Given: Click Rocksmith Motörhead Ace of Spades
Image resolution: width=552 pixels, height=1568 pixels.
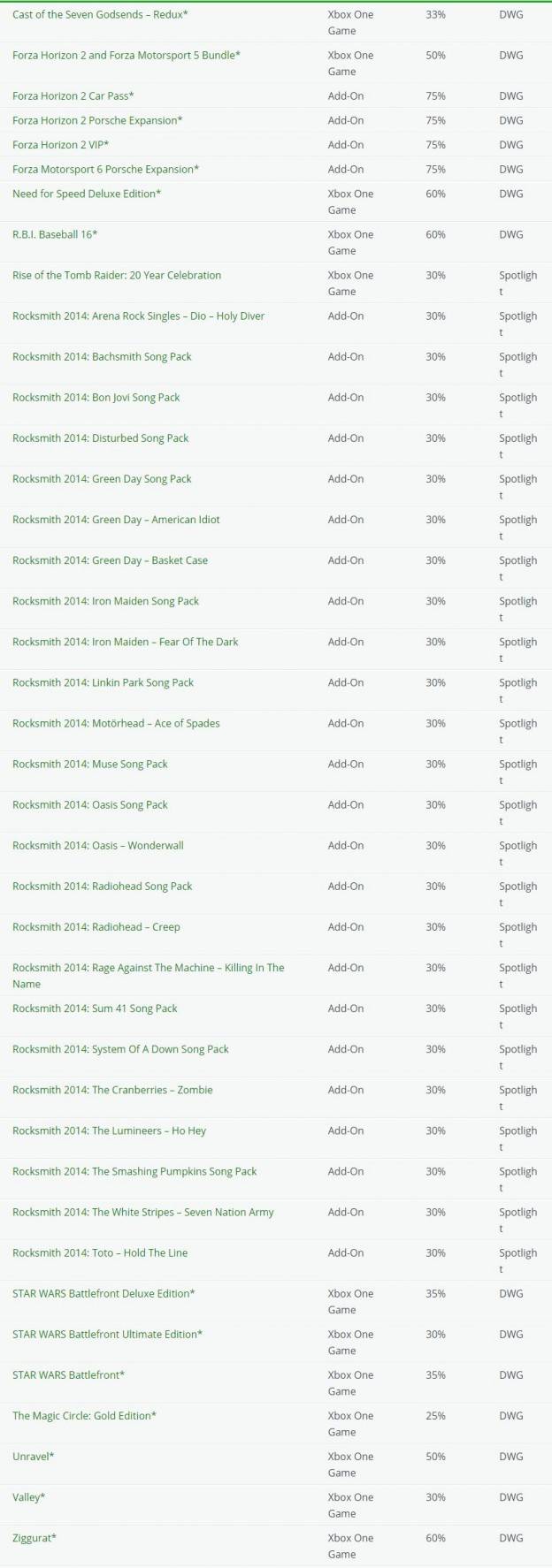Looking at the screenshot, I should [x=116, y=723].
